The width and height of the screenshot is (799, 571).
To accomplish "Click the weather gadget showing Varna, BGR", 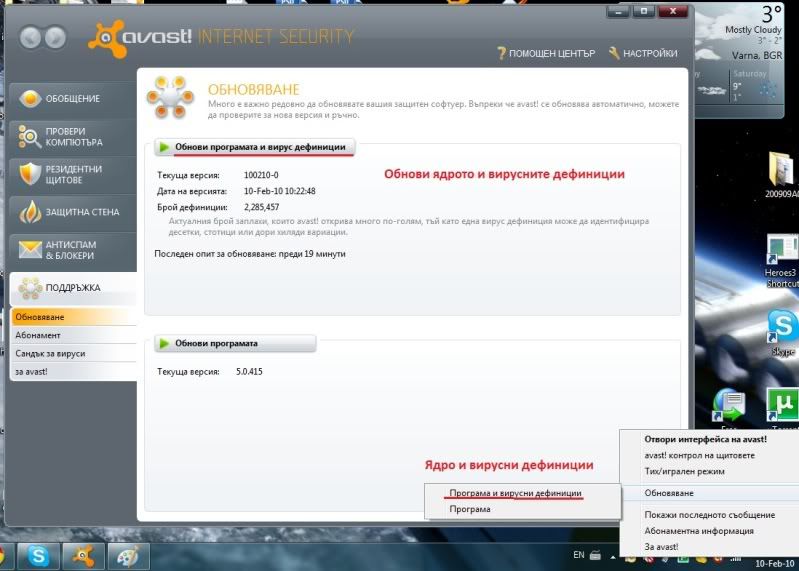I will click(x=739, y=60).
